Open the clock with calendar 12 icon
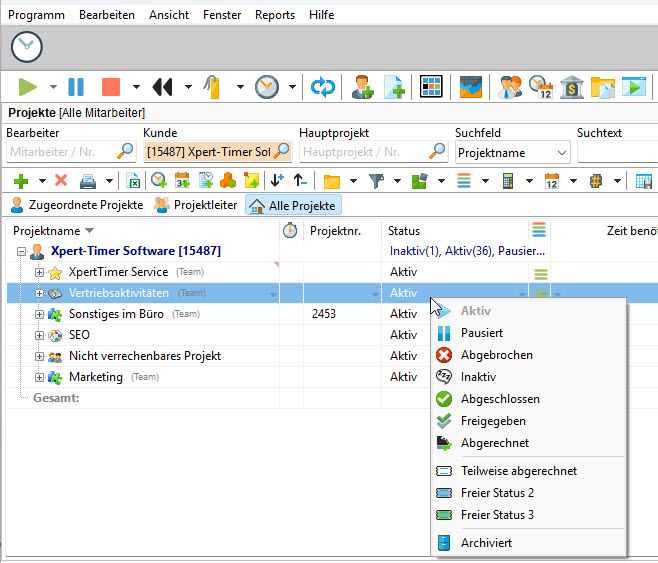658x563 pixels. tap(541, 87)
